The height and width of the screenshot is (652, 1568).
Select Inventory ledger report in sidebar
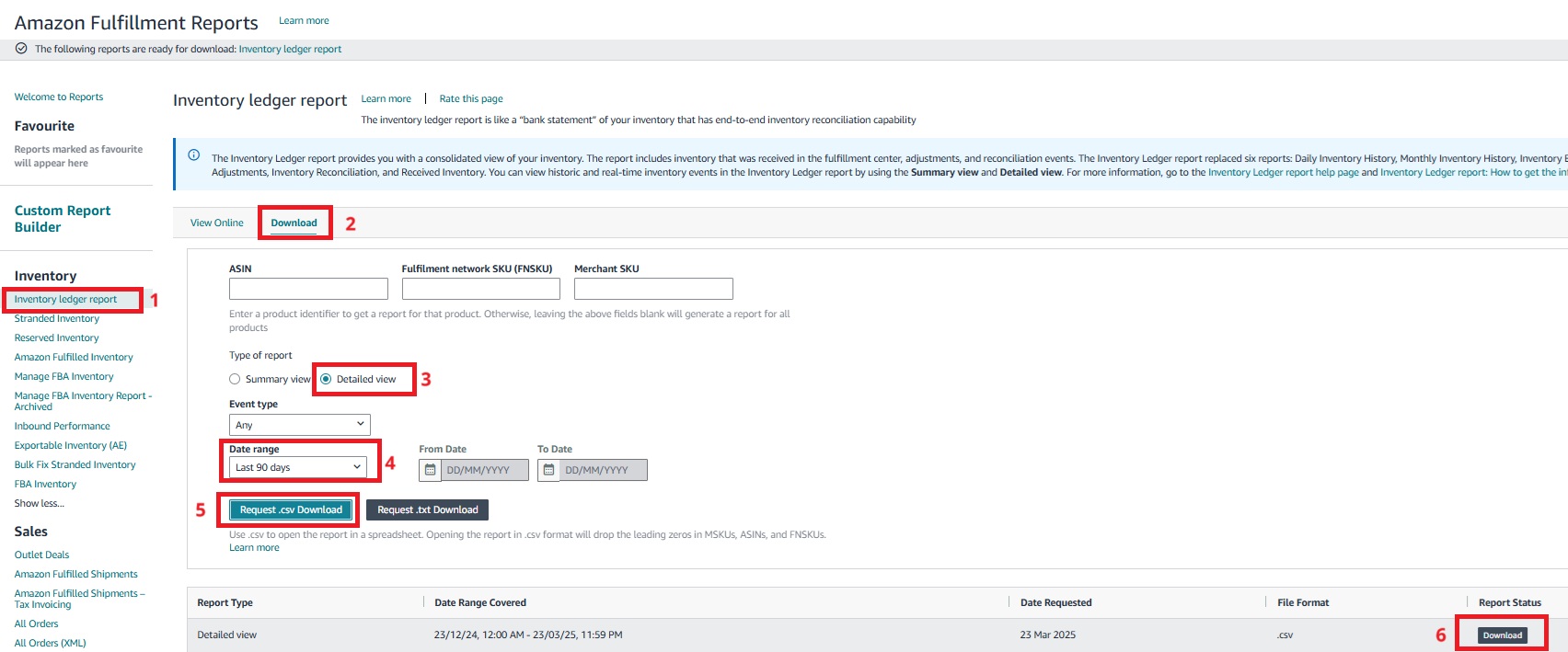(x=65, y=299)
